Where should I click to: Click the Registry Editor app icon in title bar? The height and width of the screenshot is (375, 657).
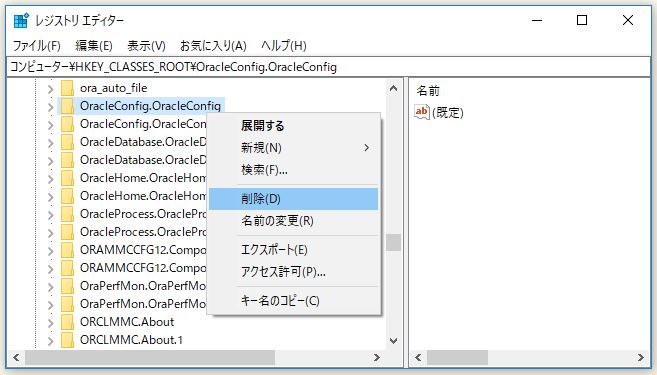coord(21,20)
